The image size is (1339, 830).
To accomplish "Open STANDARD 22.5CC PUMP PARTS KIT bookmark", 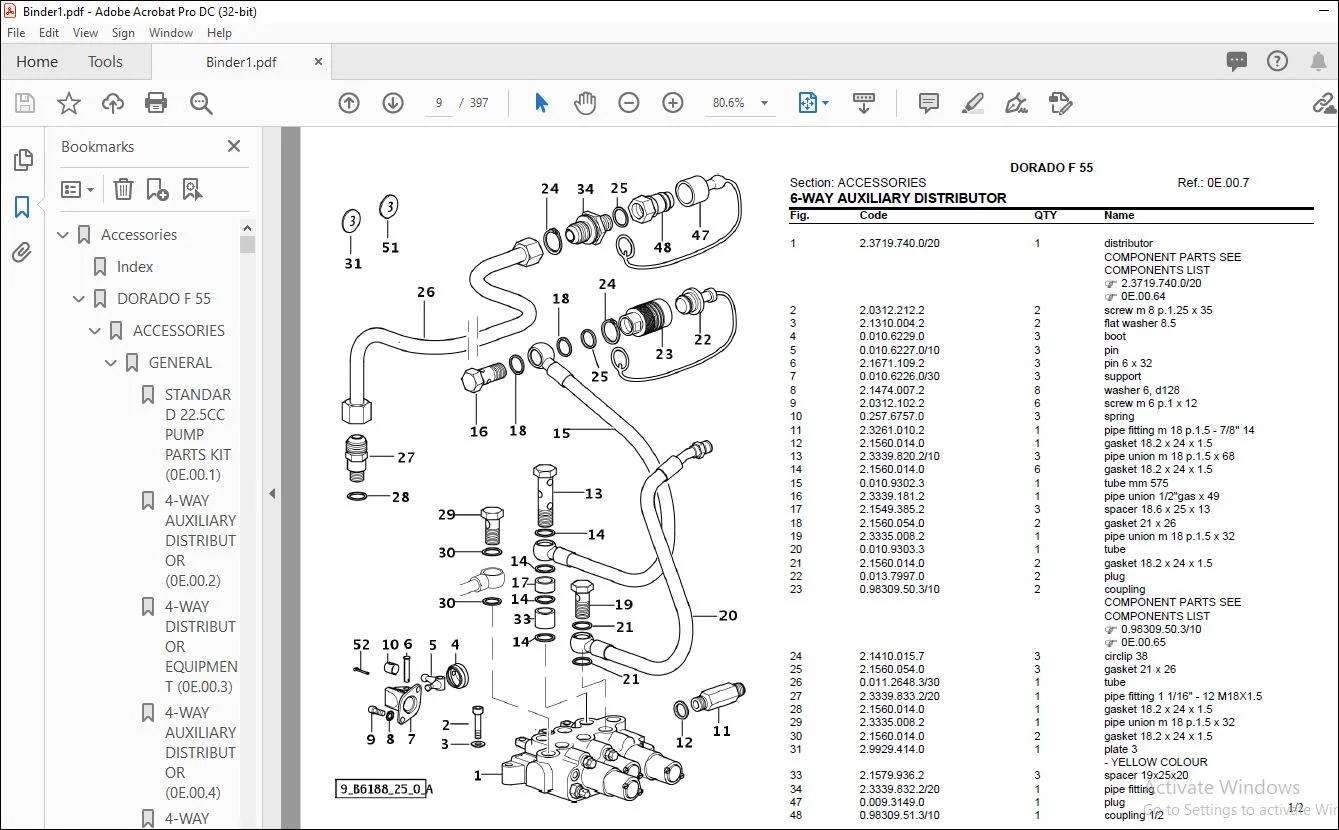I will pyautogui.click(x=200, y=435).
